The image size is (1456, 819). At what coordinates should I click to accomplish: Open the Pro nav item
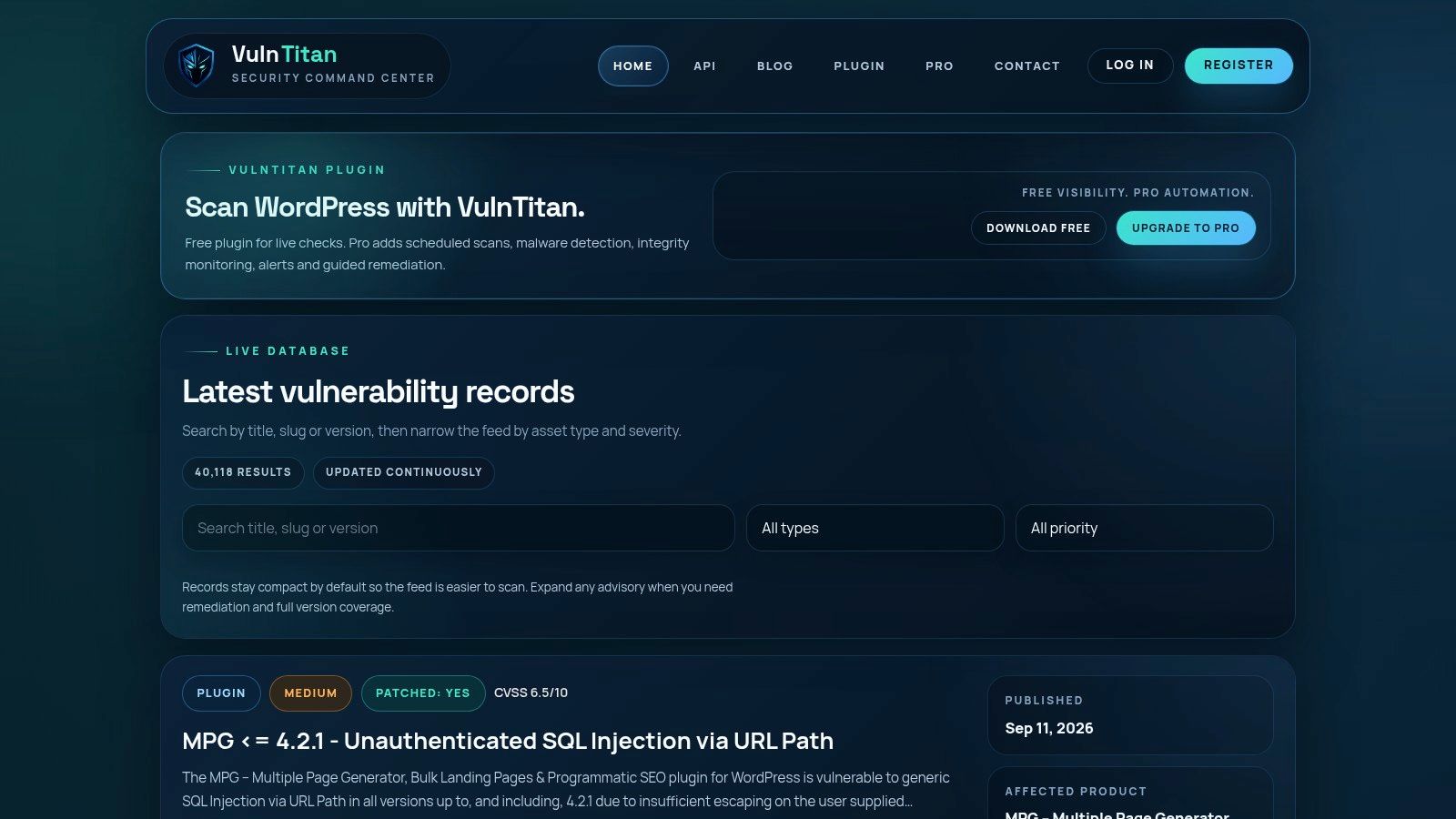point(939,66)
